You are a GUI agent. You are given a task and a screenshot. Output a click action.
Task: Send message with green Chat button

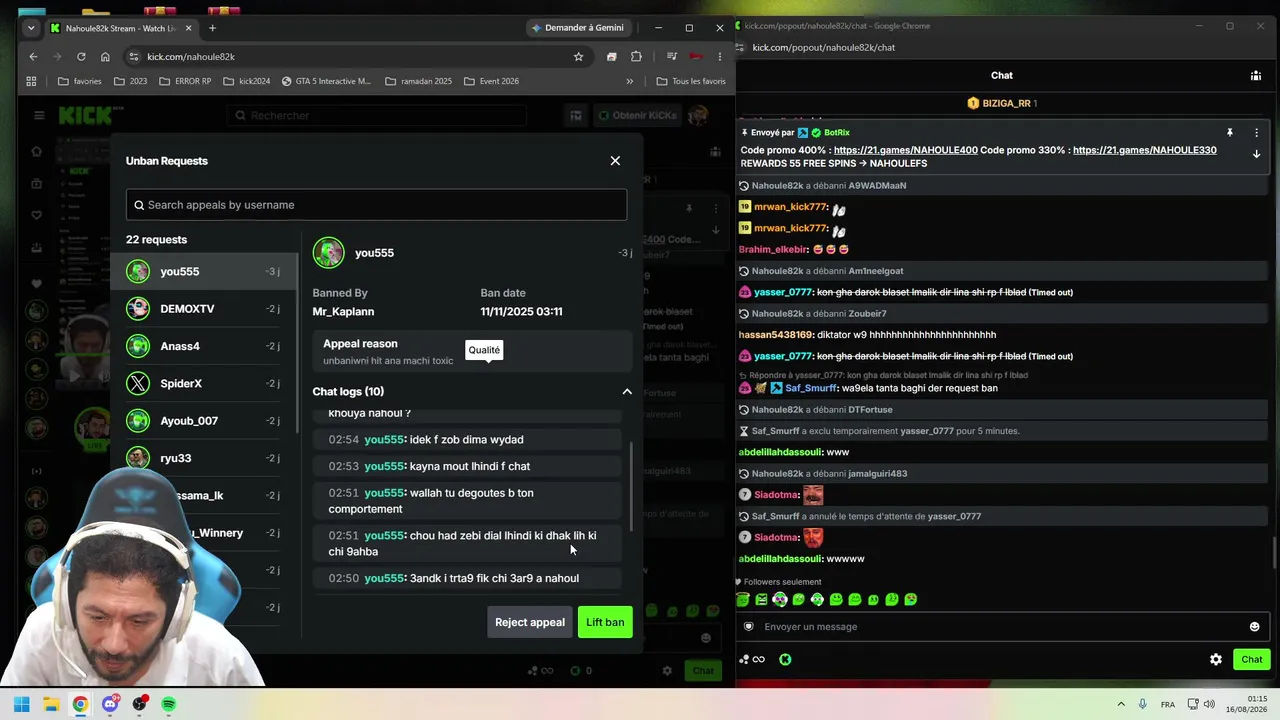click(x=1252, y=659)
